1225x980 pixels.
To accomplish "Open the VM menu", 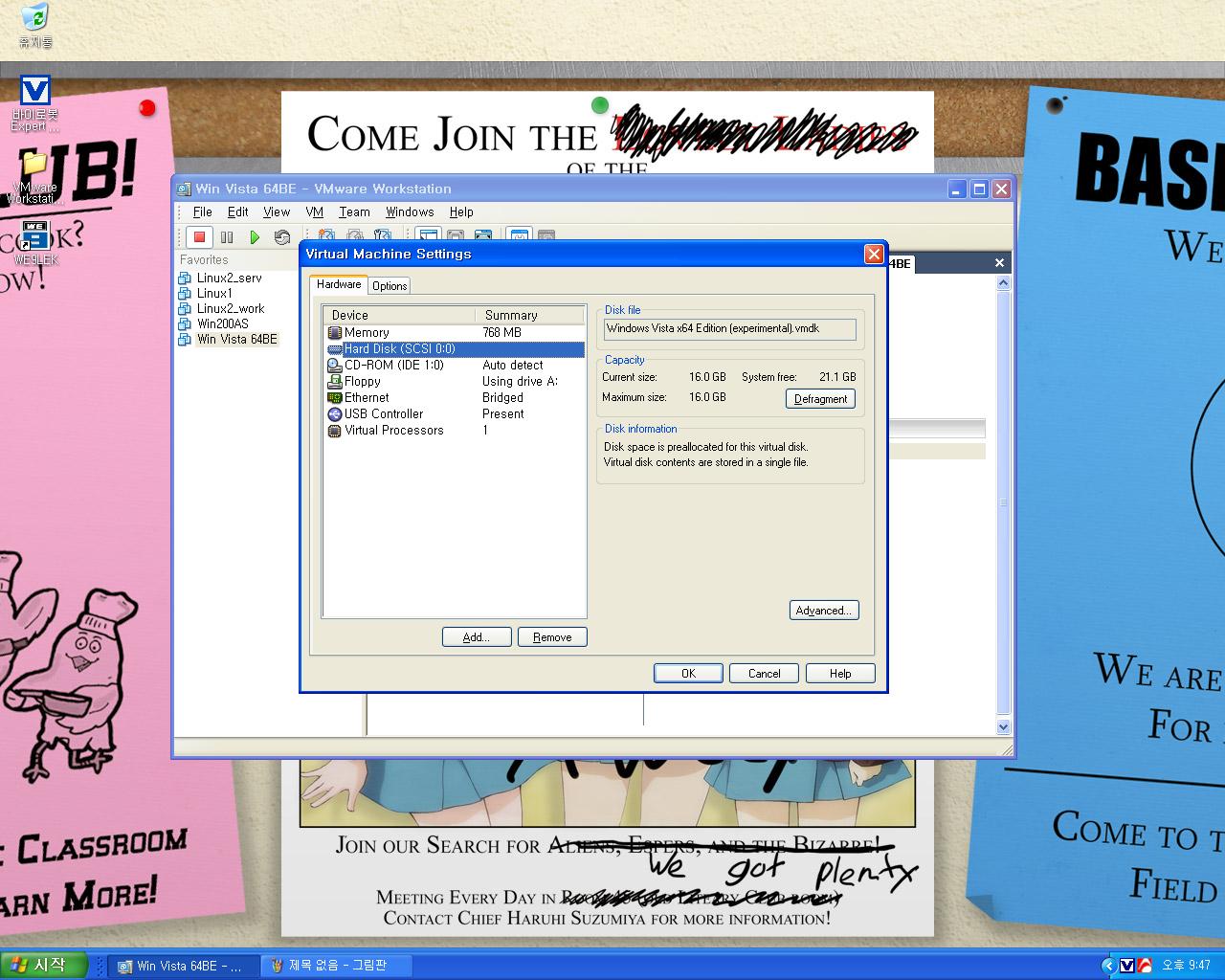I will [314, 212].
